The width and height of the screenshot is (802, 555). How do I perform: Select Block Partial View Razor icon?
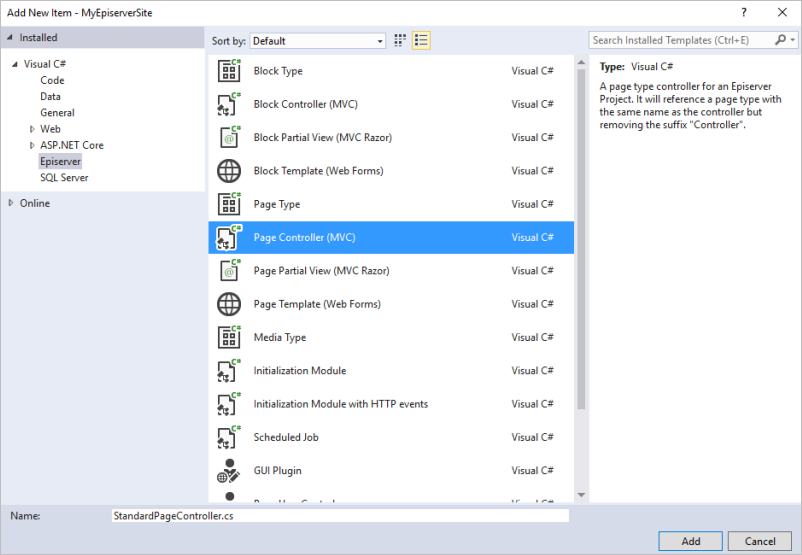tap(229, 137)
